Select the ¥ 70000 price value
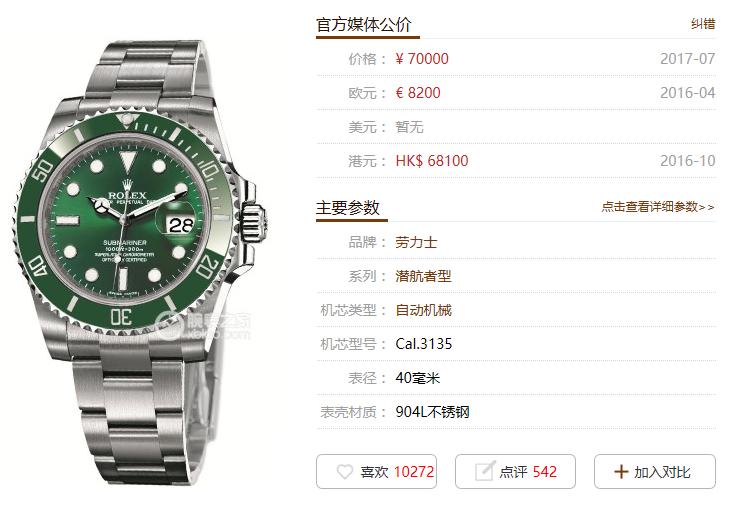Image resolution: width=729 pixels, height=513 pixels. 422,59
